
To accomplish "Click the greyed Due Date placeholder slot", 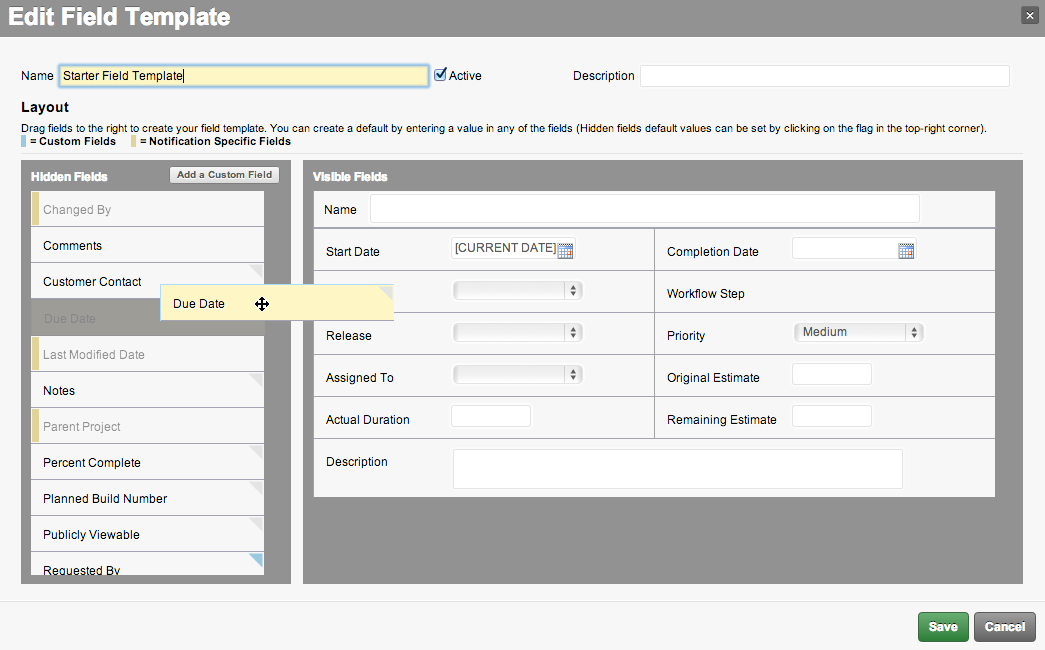I will [95, 319].
